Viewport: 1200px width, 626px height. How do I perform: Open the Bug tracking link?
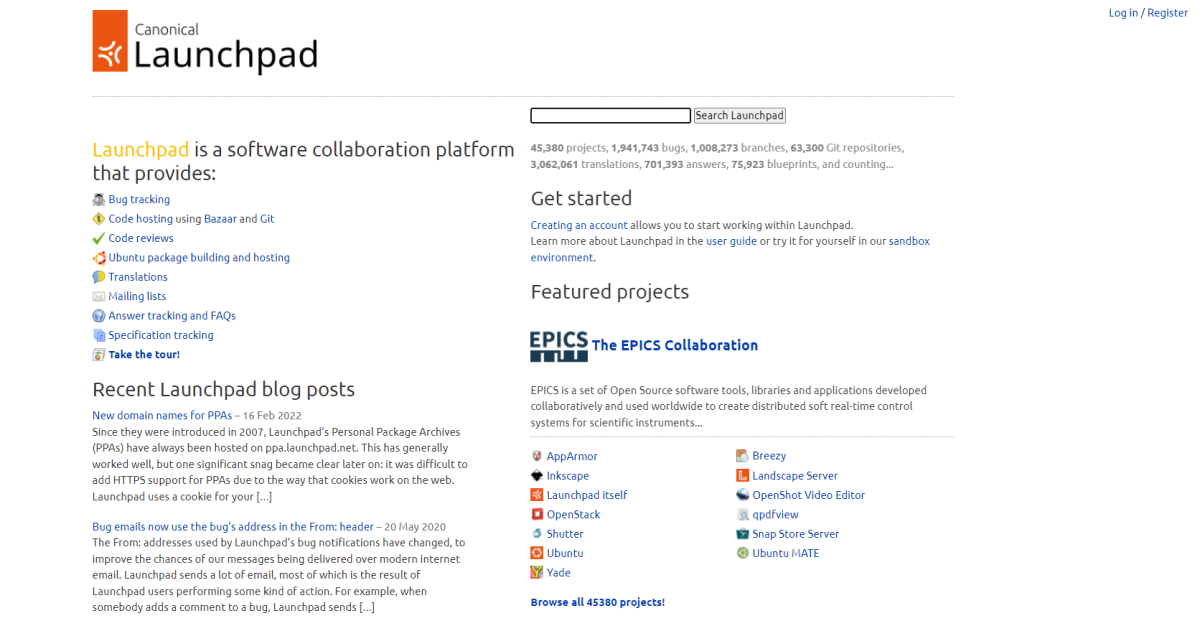coord(139,200)
